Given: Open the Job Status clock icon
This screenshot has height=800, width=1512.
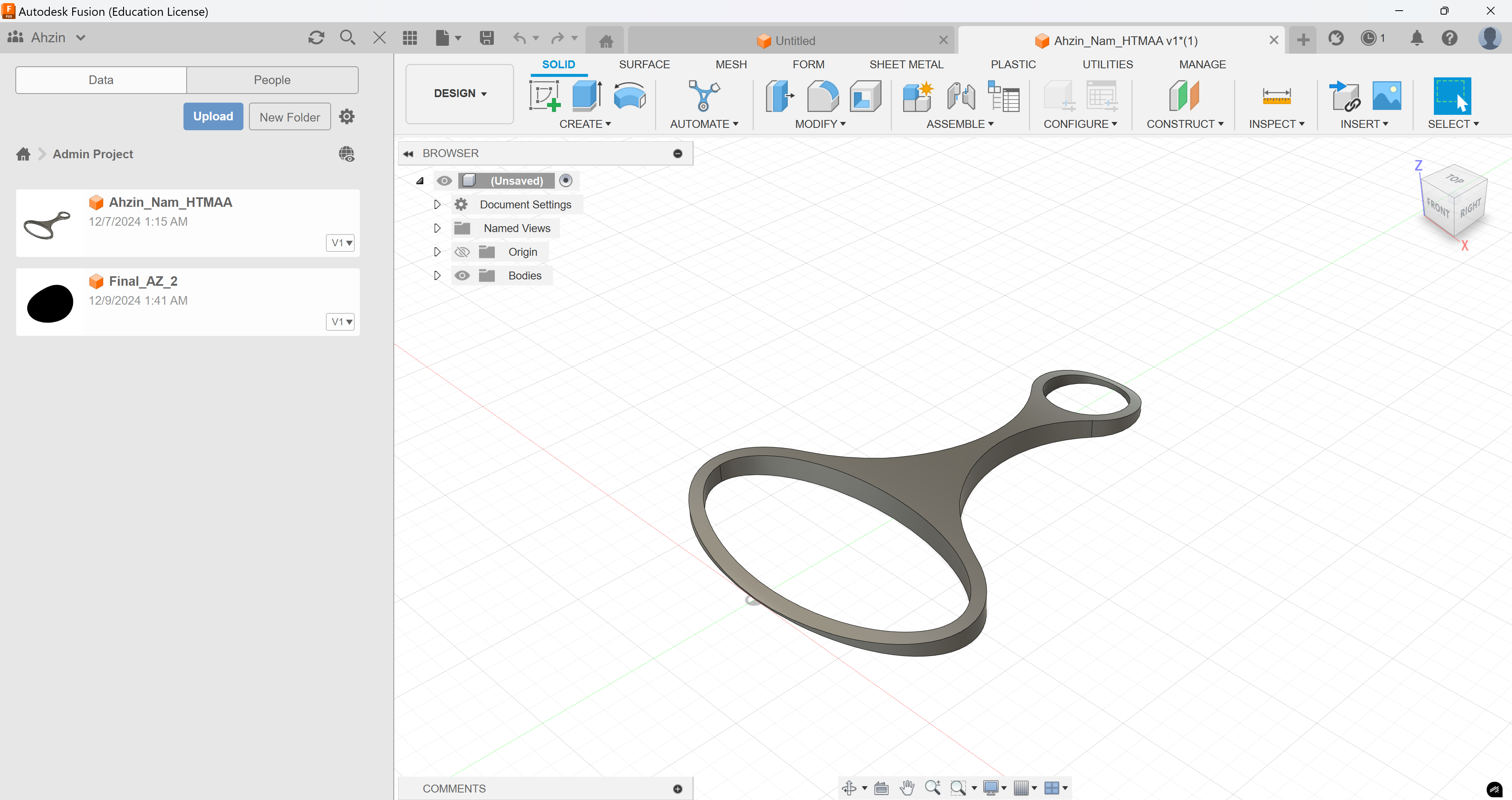Looking at the screenshot, I should point(1369,38).
